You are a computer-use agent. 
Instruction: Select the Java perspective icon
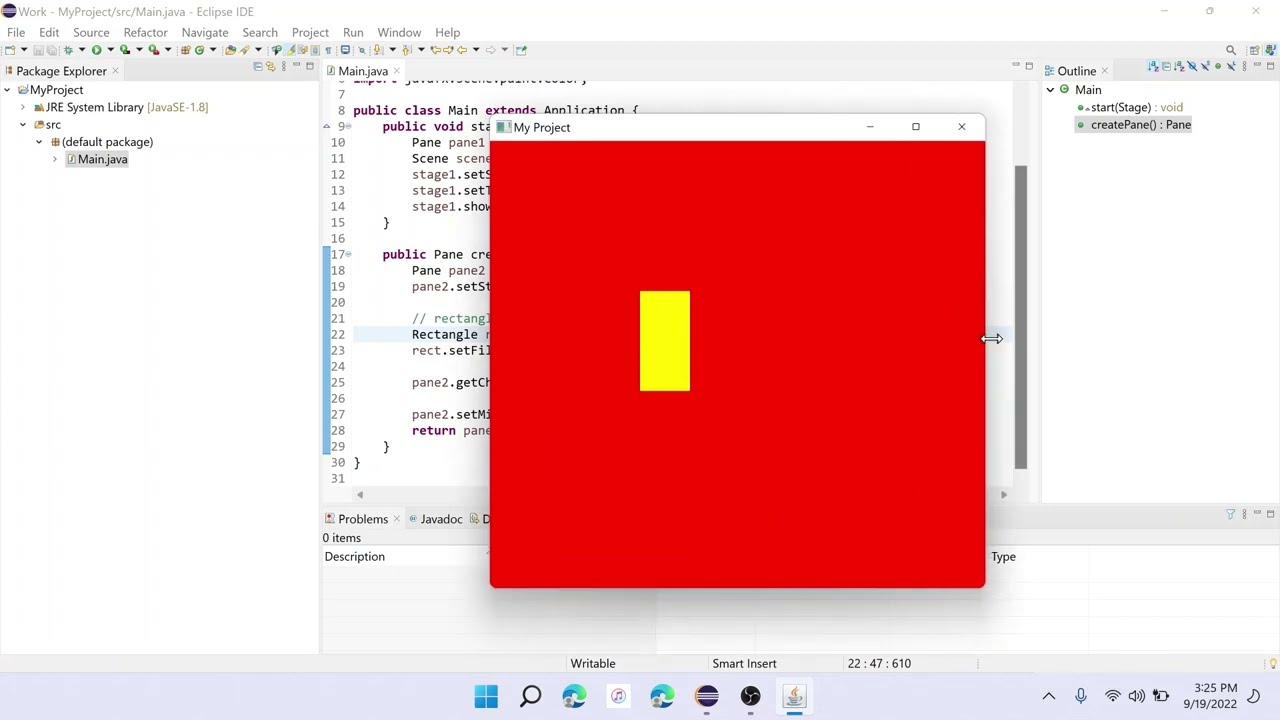pyautogui.click(x=1270, y=50)
